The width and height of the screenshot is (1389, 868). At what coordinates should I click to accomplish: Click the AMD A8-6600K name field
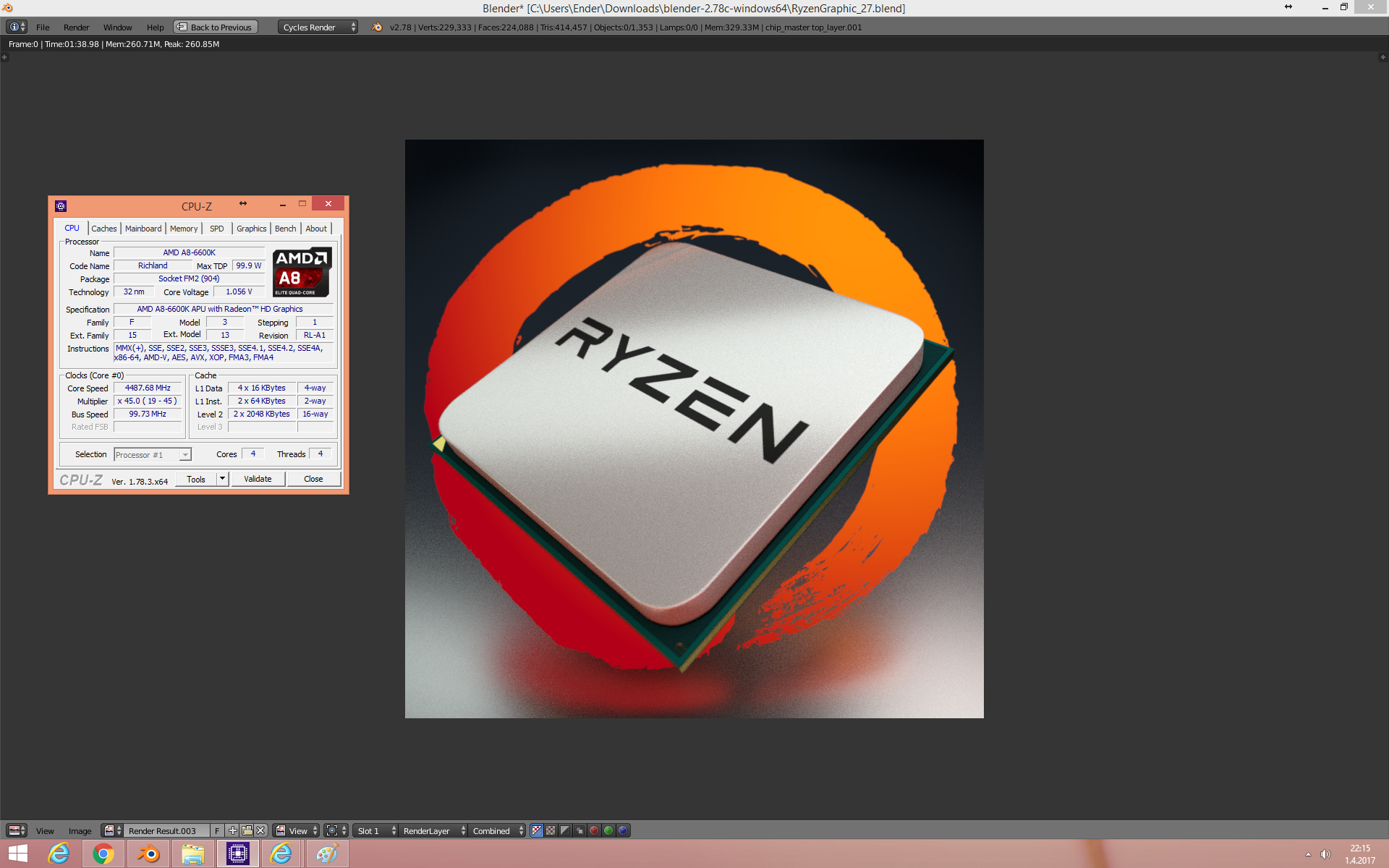tap(190, 252)
